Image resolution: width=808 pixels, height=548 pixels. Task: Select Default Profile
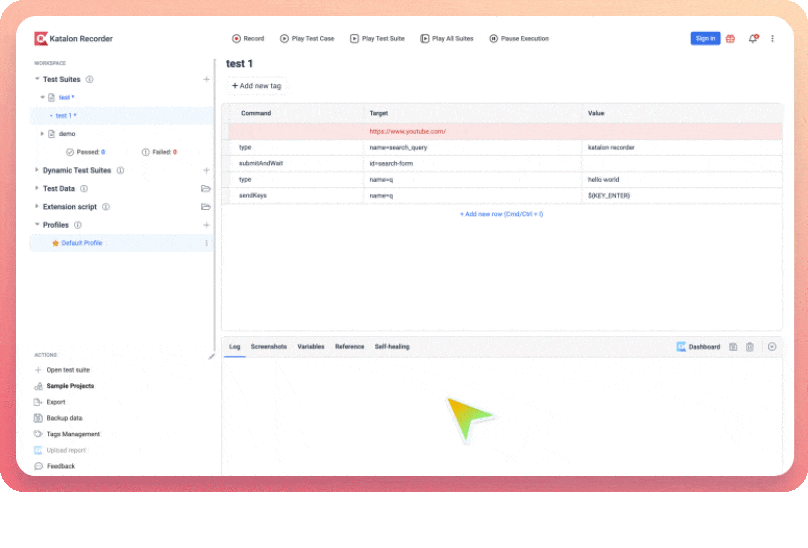coord(81,243)
